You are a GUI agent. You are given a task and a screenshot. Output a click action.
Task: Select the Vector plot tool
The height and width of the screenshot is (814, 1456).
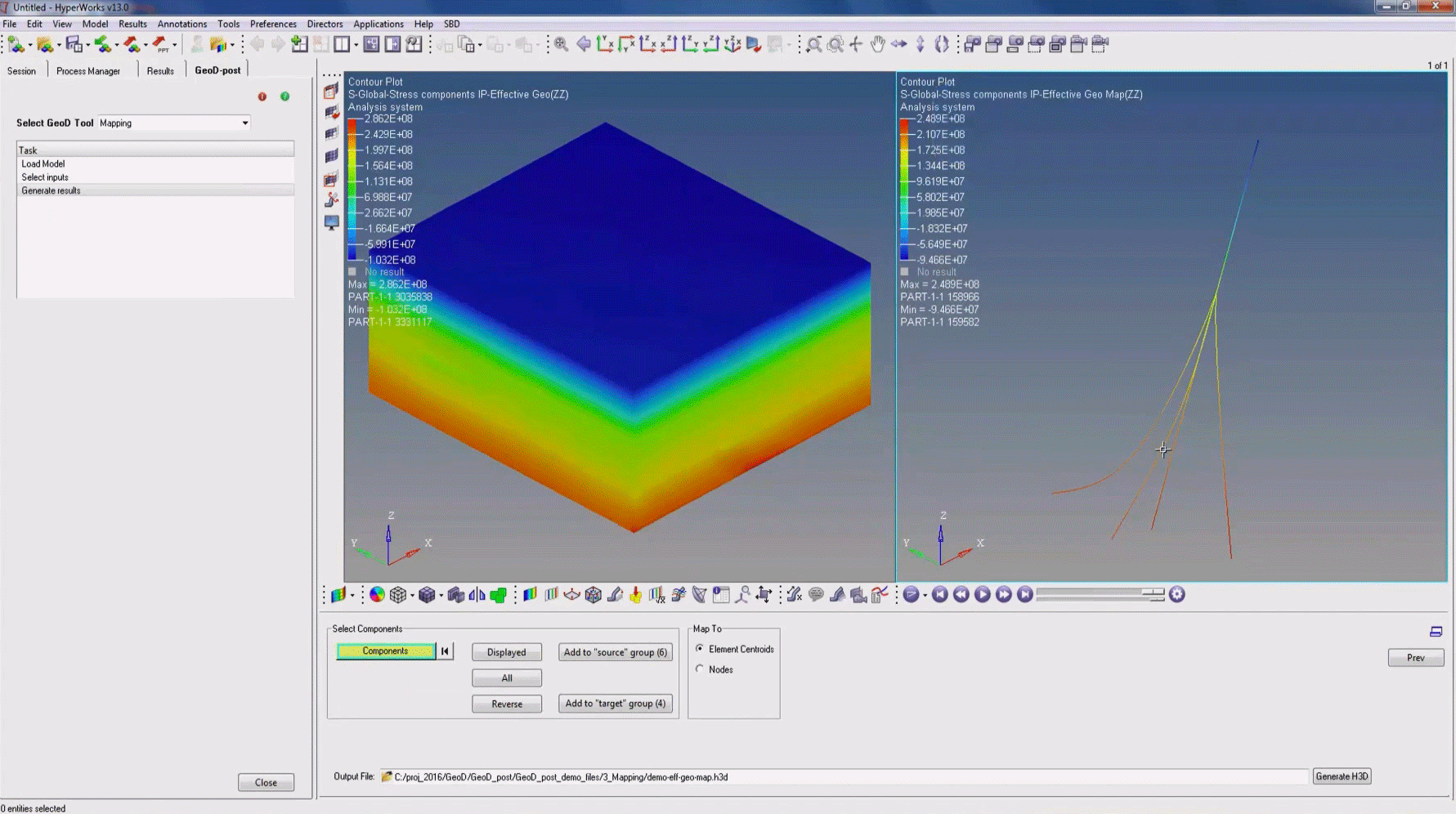coord(571,594)
